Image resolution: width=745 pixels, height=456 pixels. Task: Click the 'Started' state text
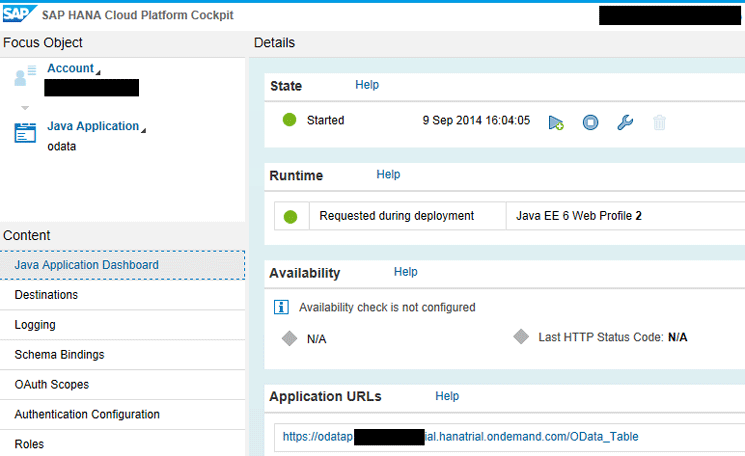(325, 120)
